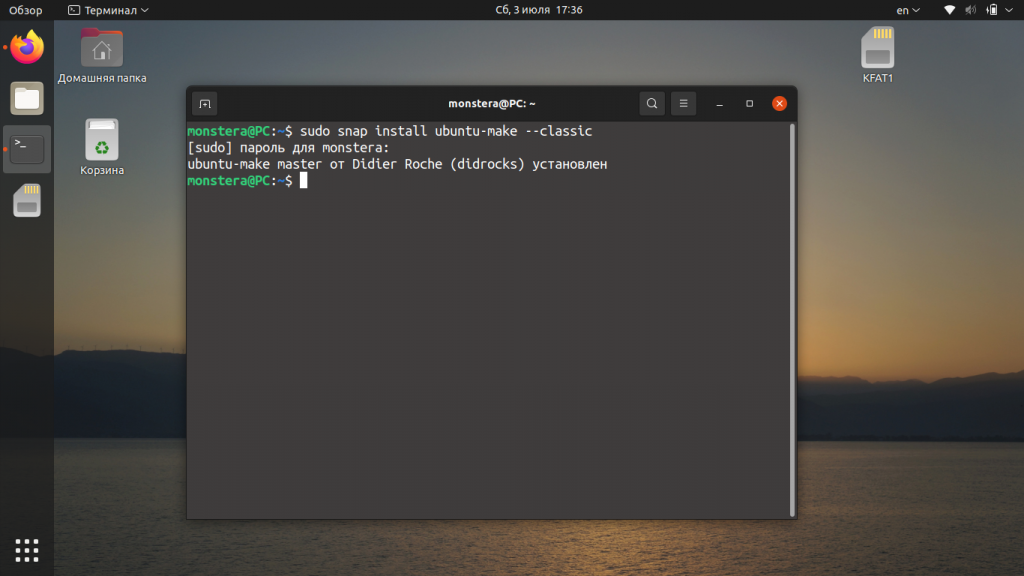This screenshot has height=576, width=1024.
Task: Open the system menu chevron top right
Action: pyautogui.click(x=1009, y=10)
